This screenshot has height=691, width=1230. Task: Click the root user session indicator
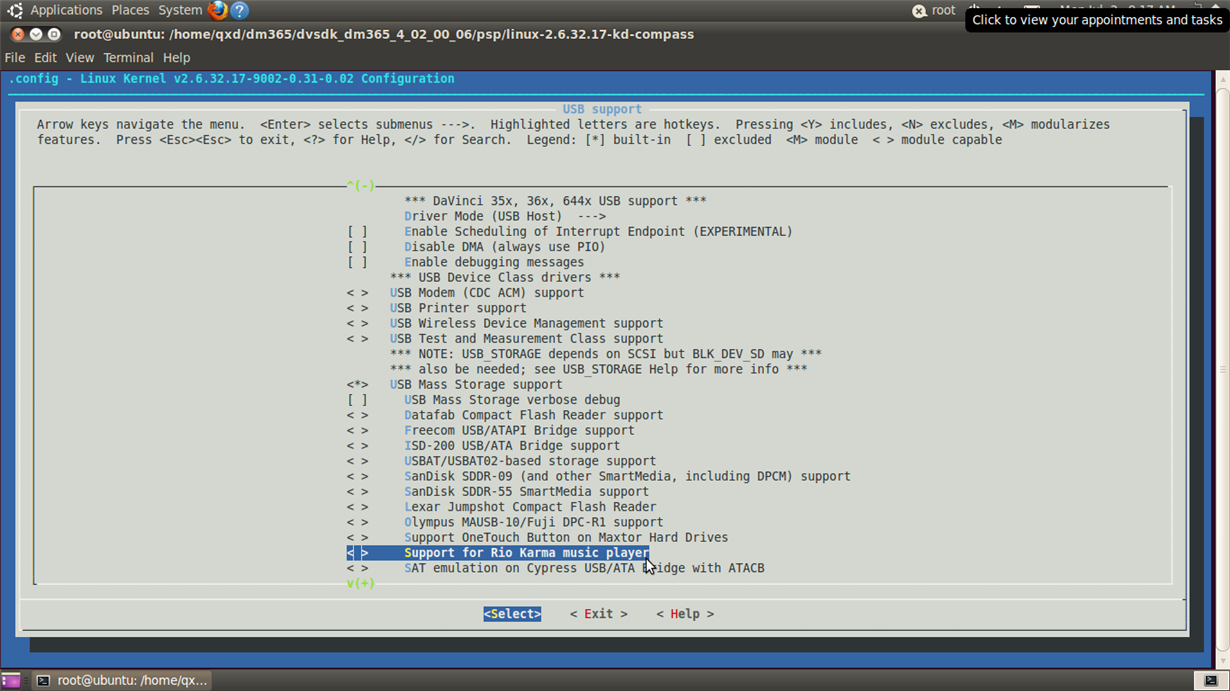[933, 10]
